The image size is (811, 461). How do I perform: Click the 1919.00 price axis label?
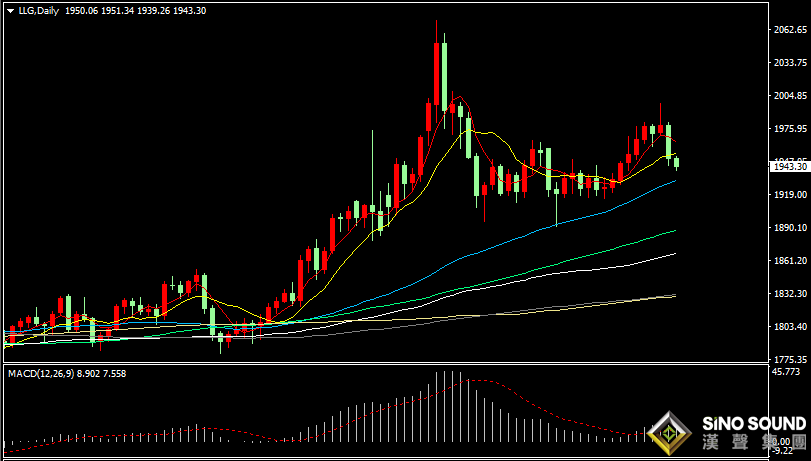790,195
